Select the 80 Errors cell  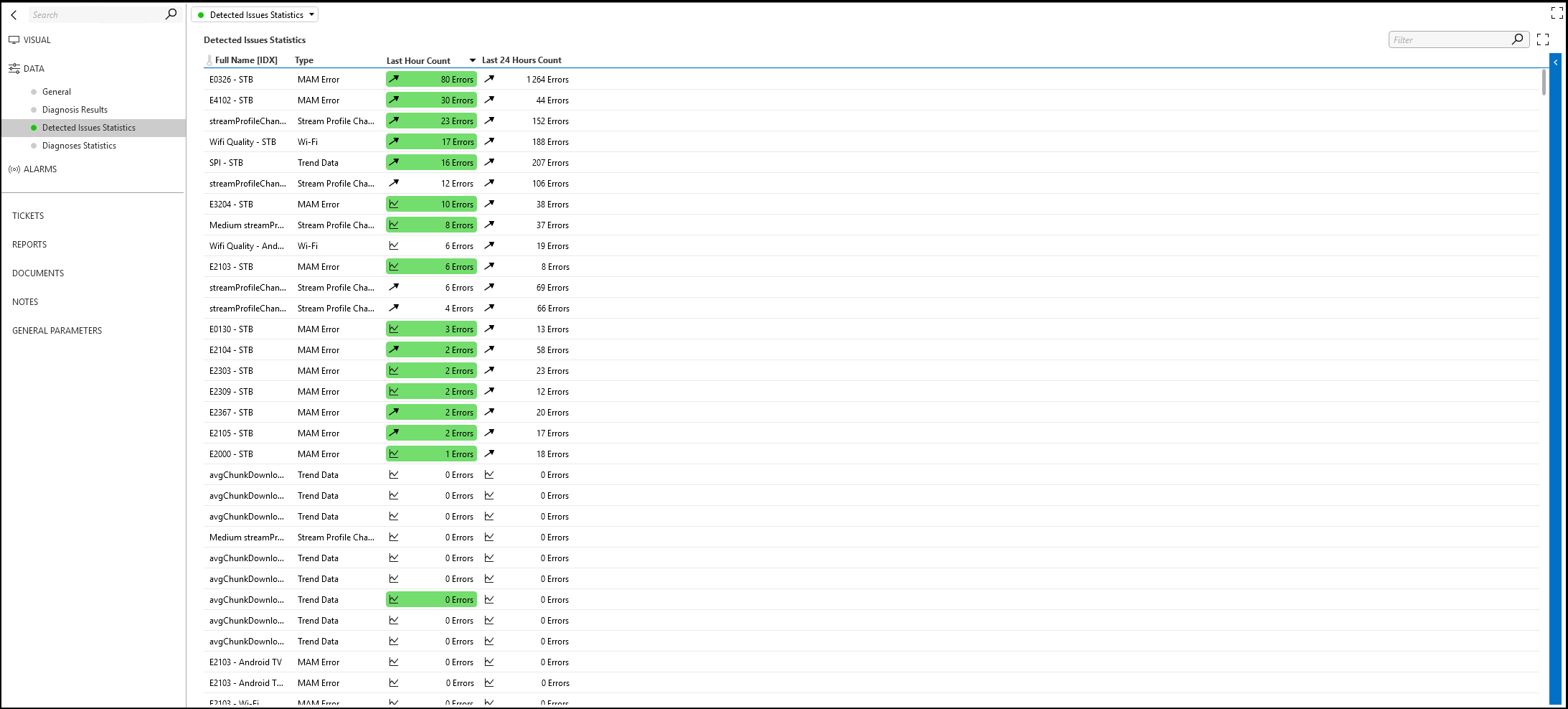pyautogui.click(x=431, y=80)
